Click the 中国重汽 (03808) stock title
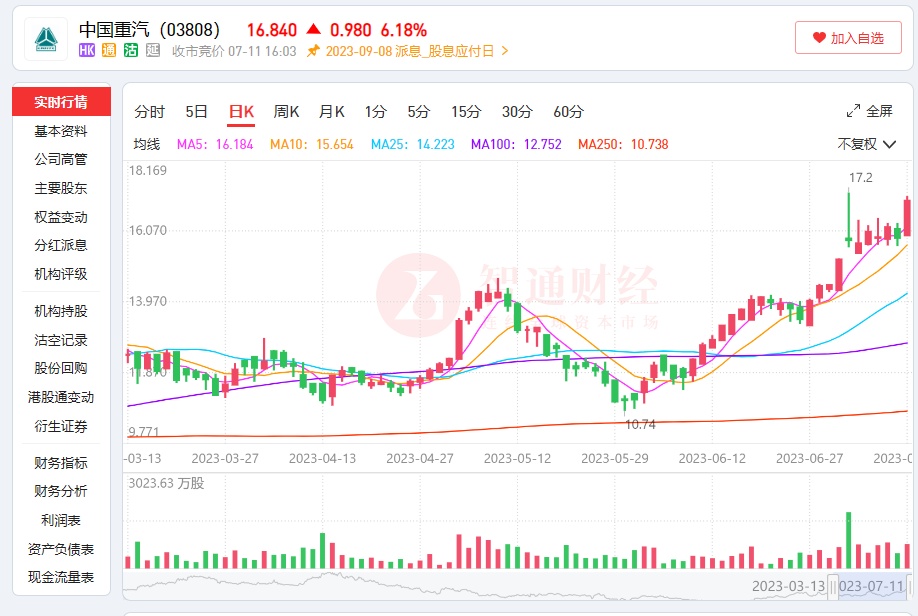Screen dimensions: 918x616 (x=149, y=29)
